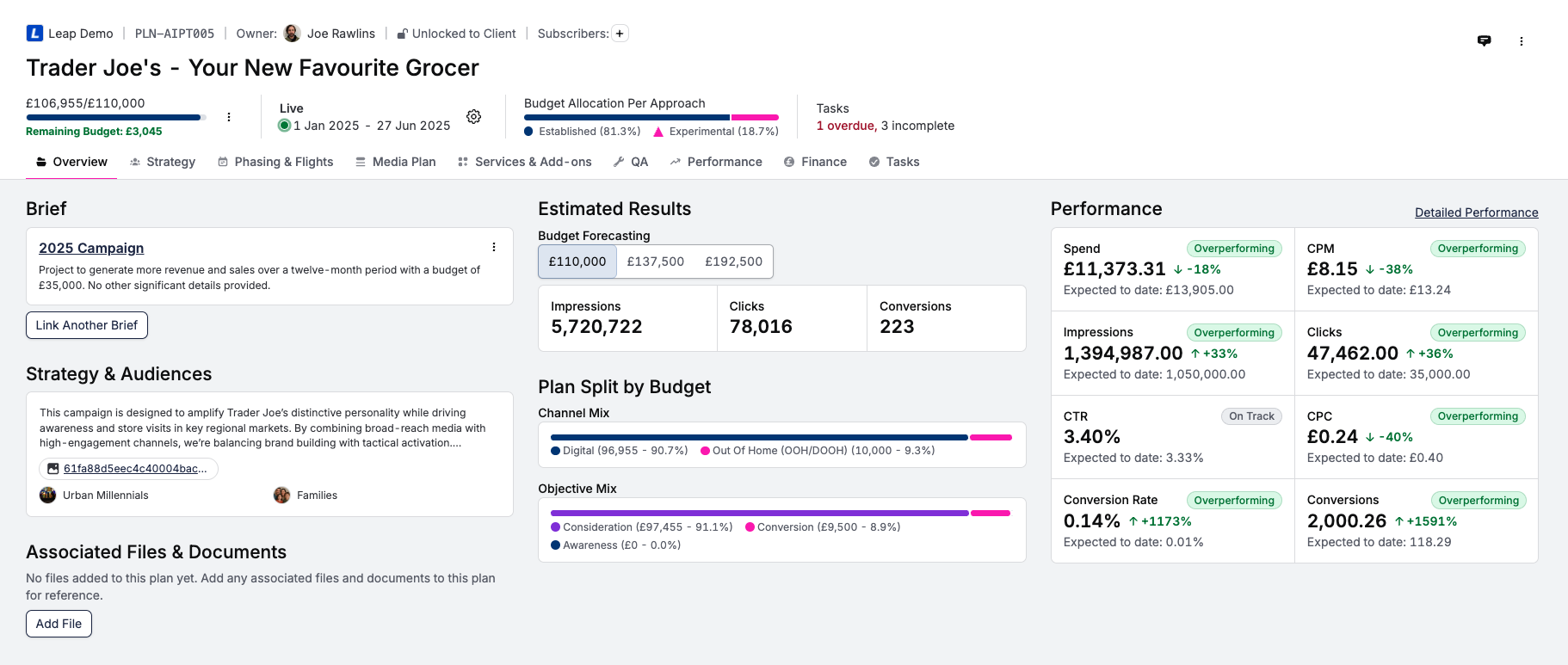Switch to the Media Plan tab
Screen dimensions: 1568x665
click(395, 162)
